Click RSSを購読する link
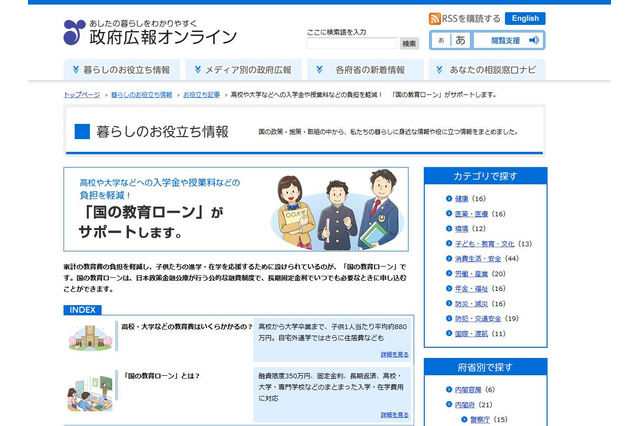Screen dimensions: 640x426 (x=471, y=18)
